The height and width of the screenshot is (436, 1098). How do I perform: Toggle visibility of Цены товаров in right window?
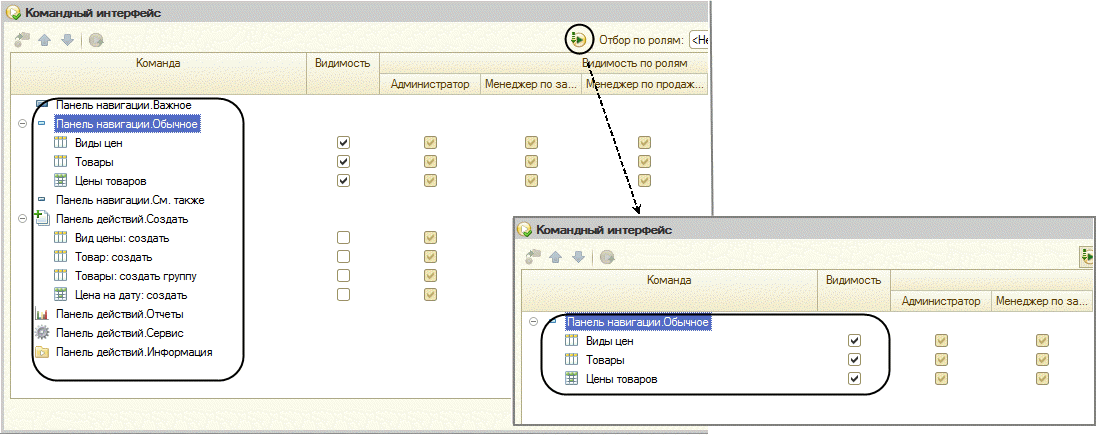(x=854, y=379)
